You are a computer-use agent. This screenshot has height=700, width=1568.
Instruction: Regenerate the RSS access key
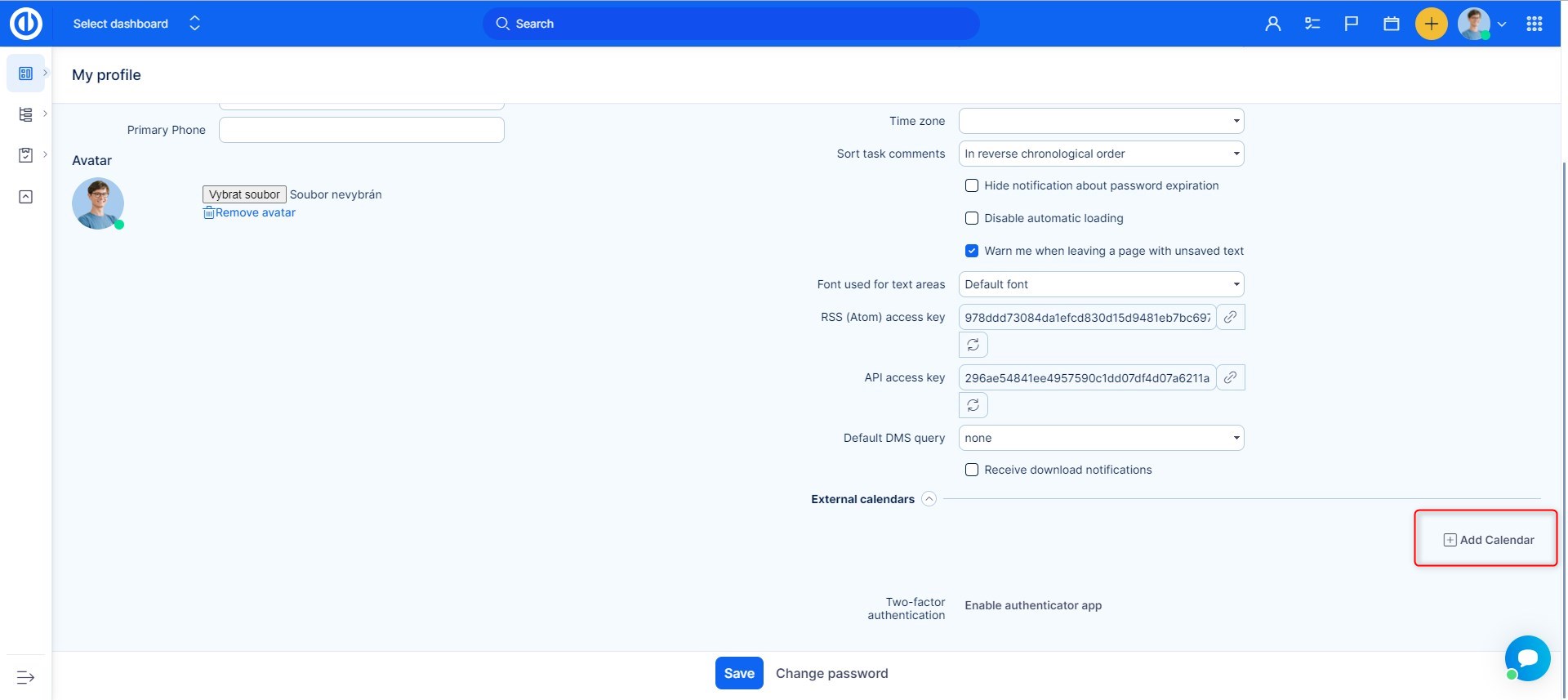tap(973, 345)
